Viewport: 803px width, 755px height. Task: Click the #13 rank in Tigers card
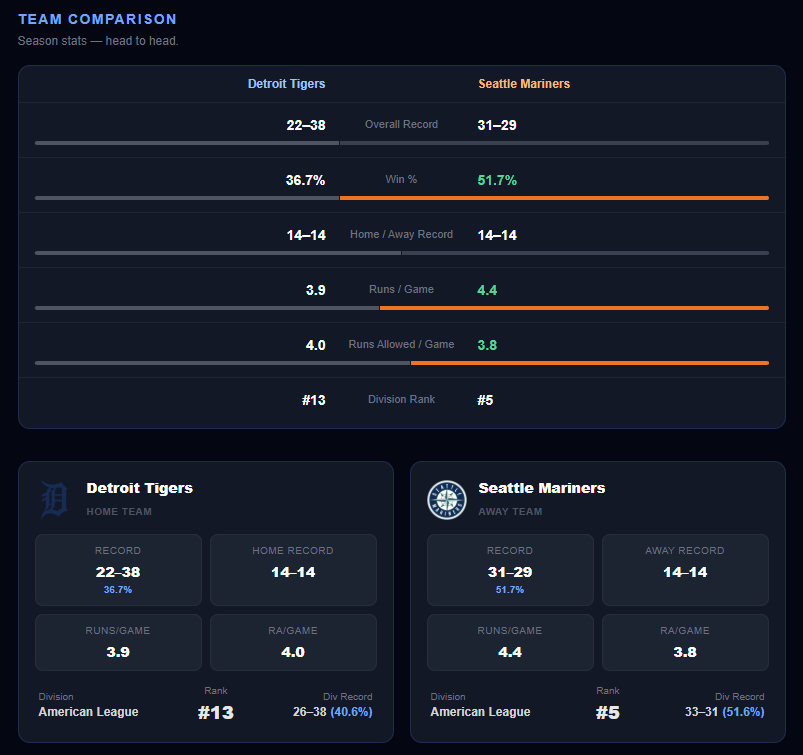(216, 712)
